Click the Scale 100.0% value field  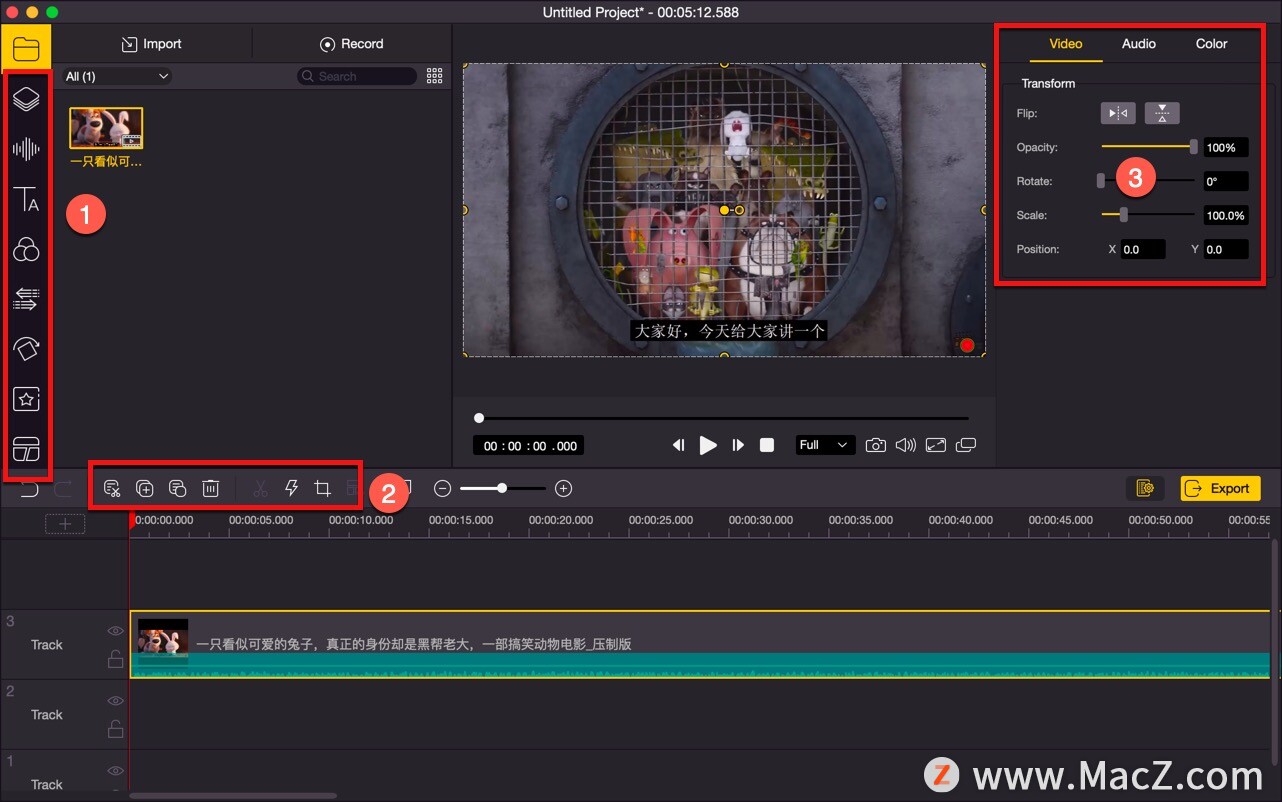pos(1226,215)
